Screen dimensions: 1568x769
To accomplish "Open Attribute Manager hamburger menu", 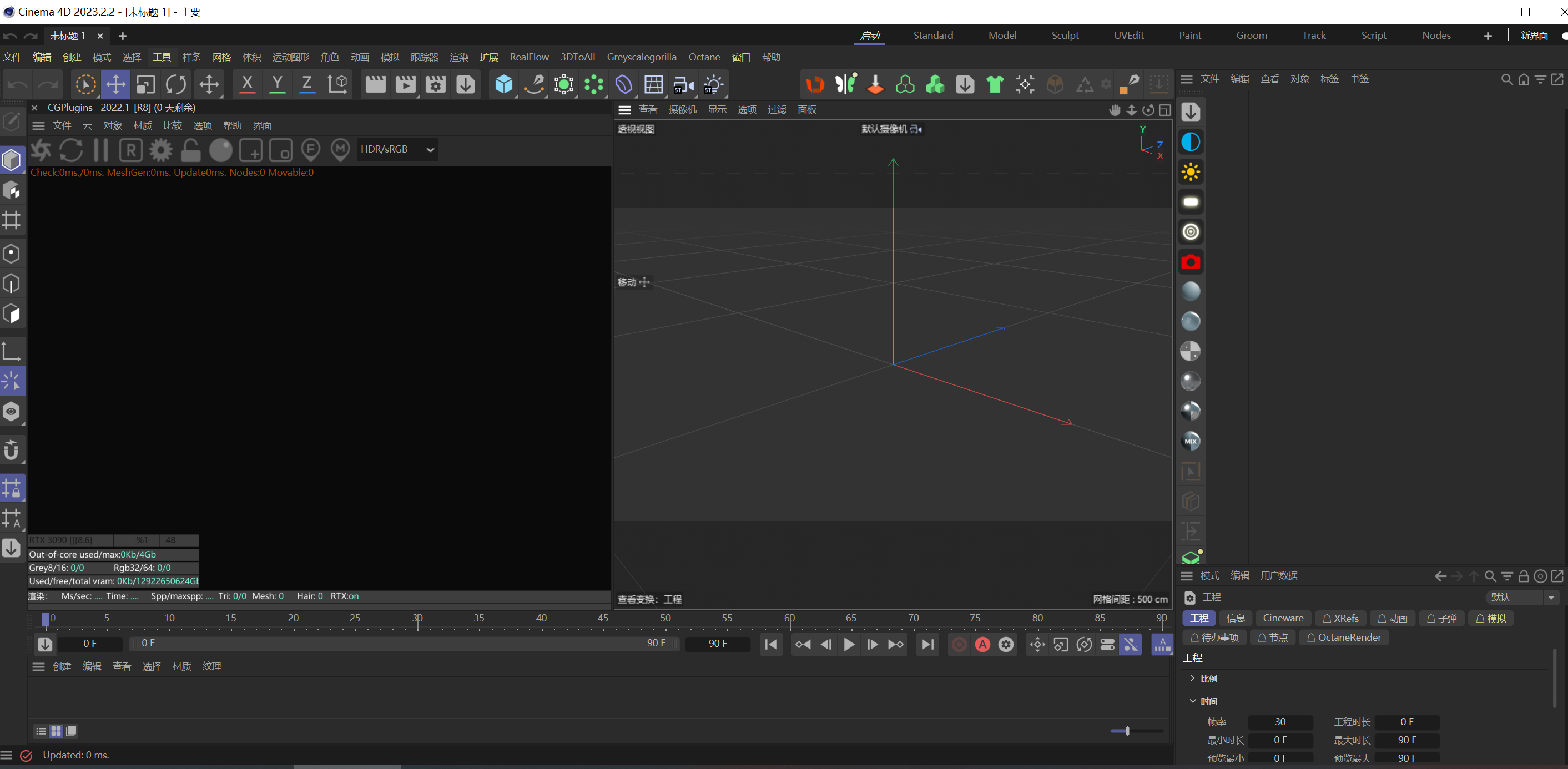I will tap(1186, 576).
